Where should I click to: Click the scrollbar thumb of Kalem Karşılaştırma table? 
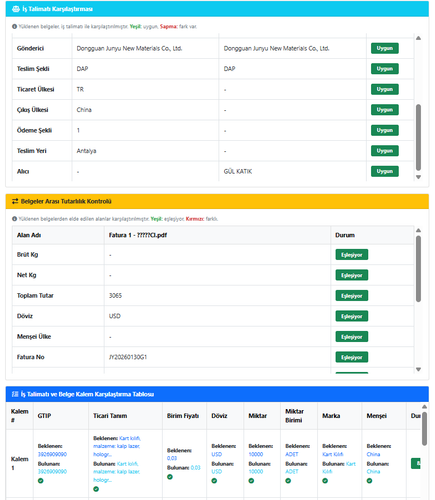tap(424, 429)
